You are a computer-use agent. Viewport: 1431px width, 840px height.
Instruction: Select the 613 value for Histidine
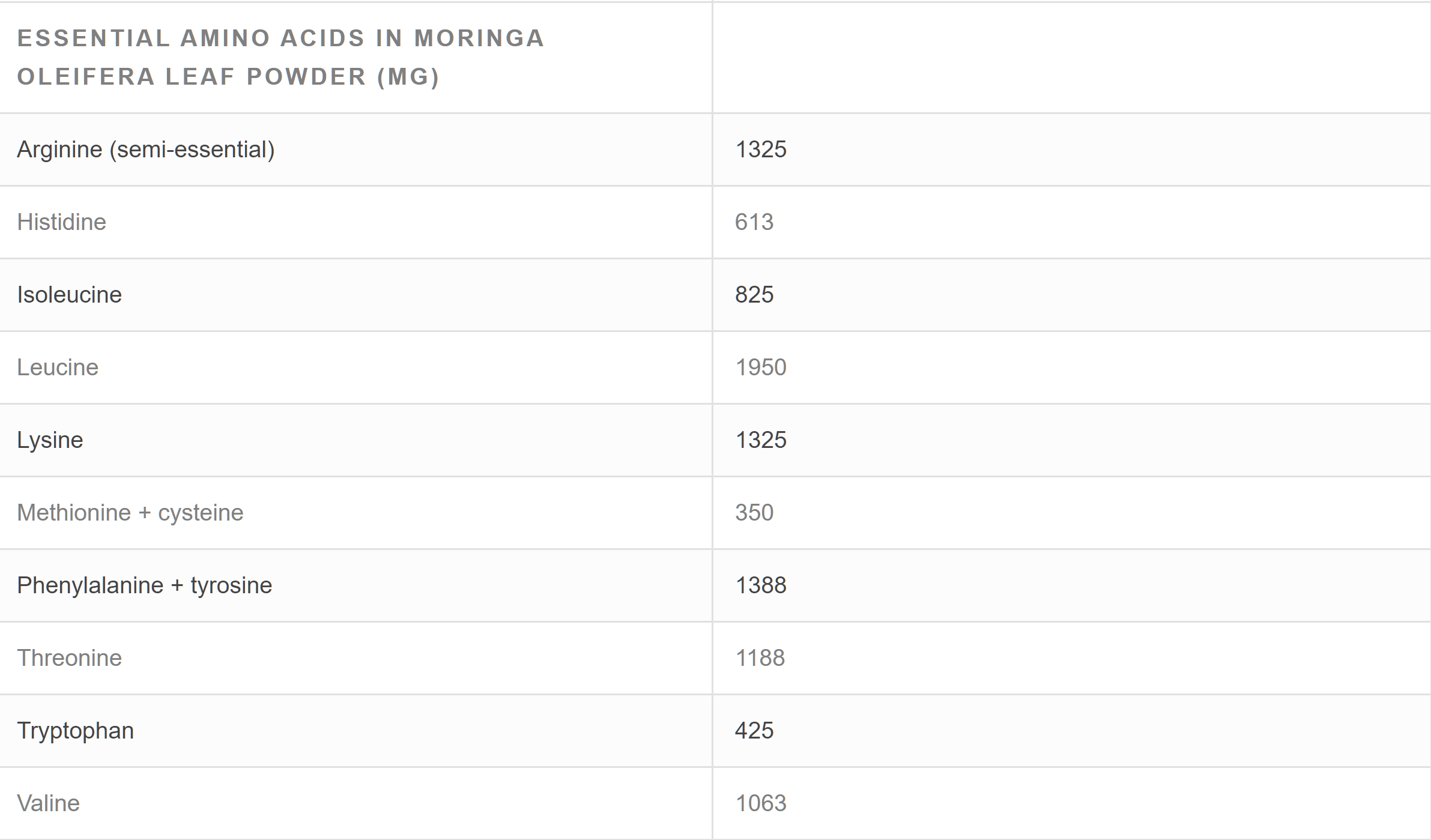[x=754, y=222]
